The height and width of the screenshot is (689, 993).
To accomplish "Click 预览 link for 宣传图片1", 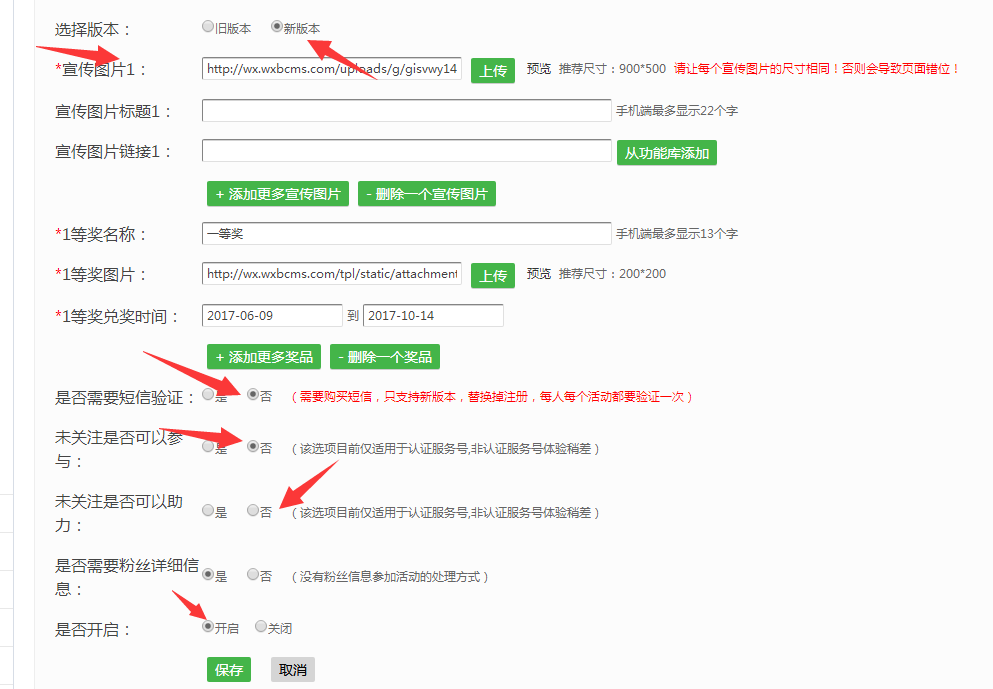I will coord(539,68).
